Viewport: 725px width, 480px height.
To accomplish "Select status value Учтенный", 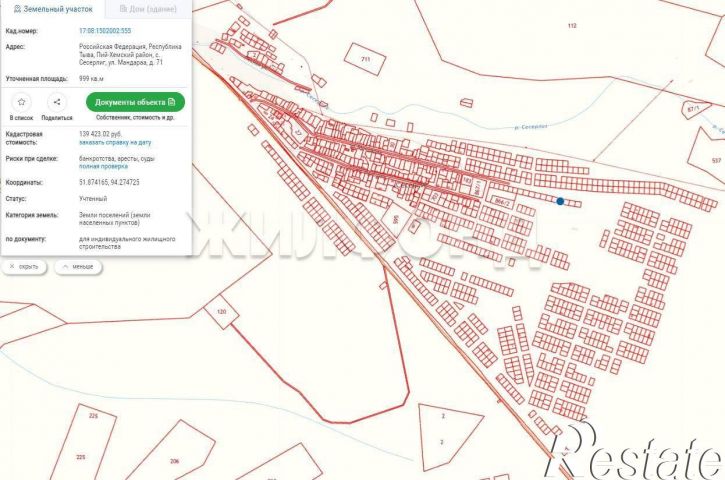I will coord(93,199).
